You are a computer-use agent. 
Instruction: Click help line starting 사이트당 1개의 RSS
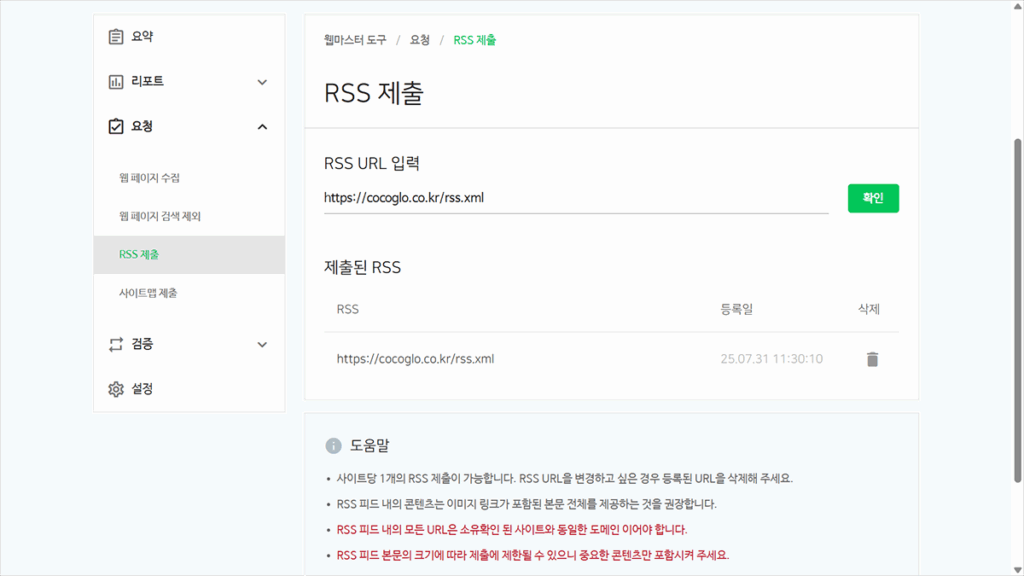click(564, 479)
